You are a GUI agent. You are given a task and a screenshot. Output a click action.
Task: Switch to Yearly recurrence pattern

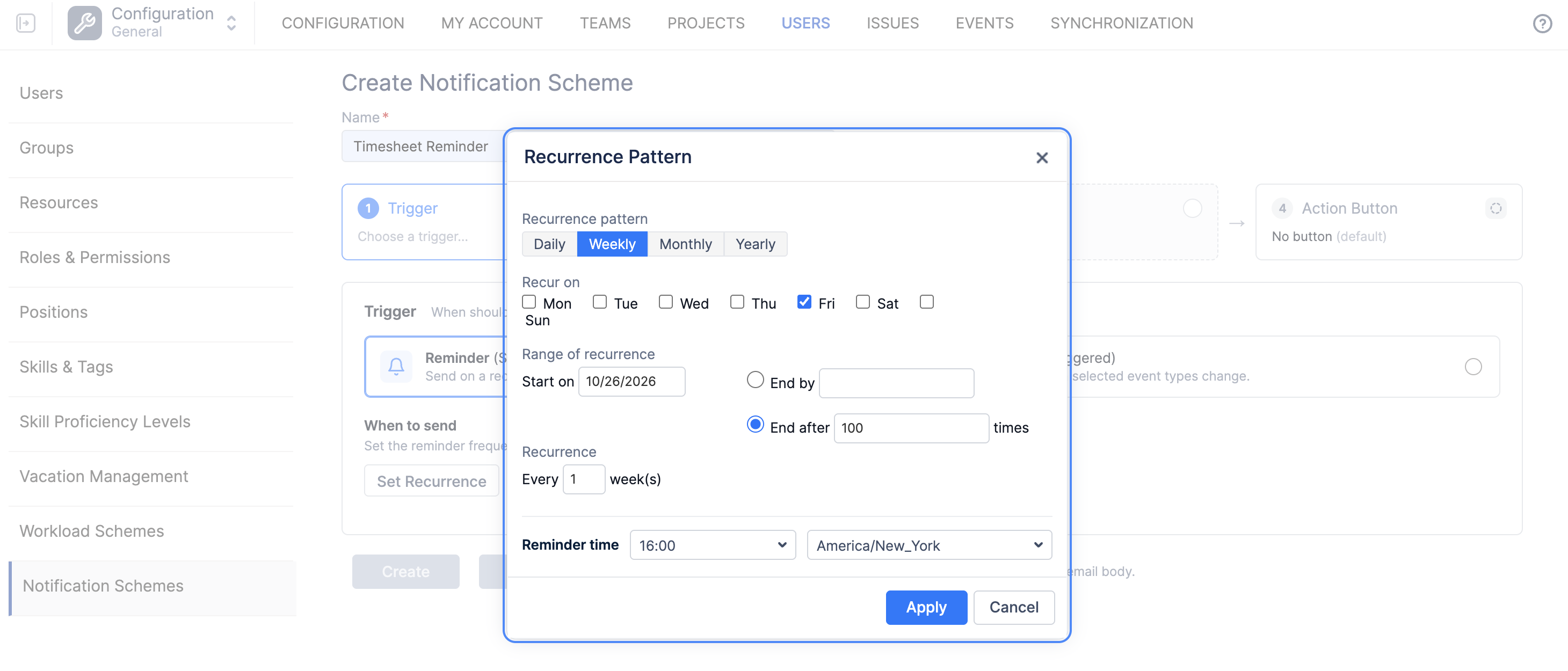[755, 244]
